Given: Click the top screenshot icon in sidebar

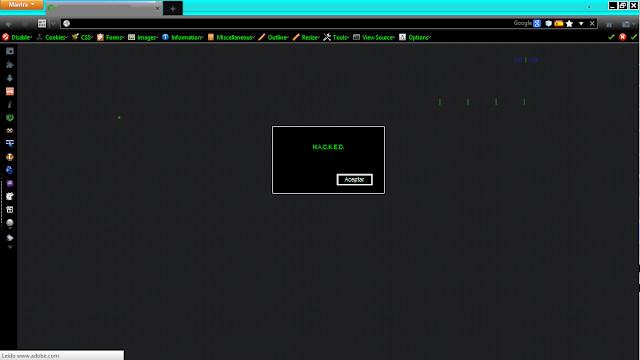Looking at the screenshot, I should click(10, 51).
